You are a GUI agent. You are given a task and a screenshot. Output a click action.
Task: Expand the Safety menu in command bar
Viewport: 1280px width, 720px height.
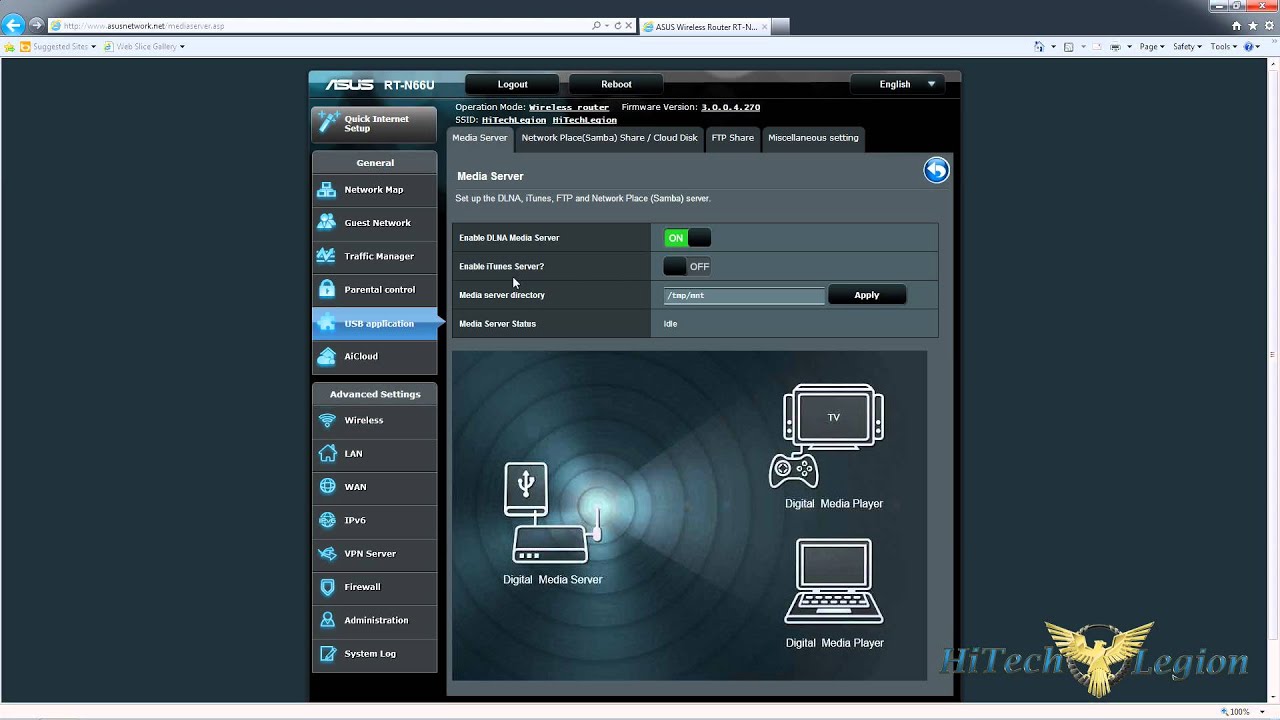click(x=1186, y=46)
